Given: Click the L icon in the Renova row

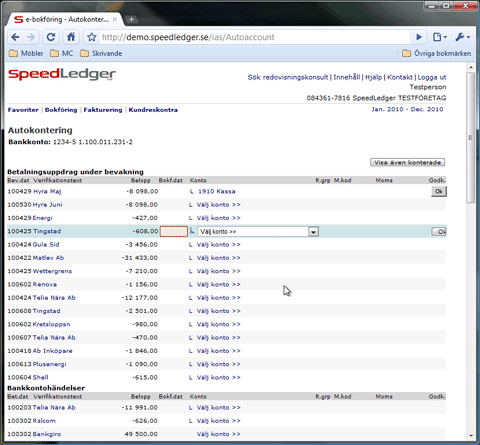Looking at the screenshot, I should point(191,285).
